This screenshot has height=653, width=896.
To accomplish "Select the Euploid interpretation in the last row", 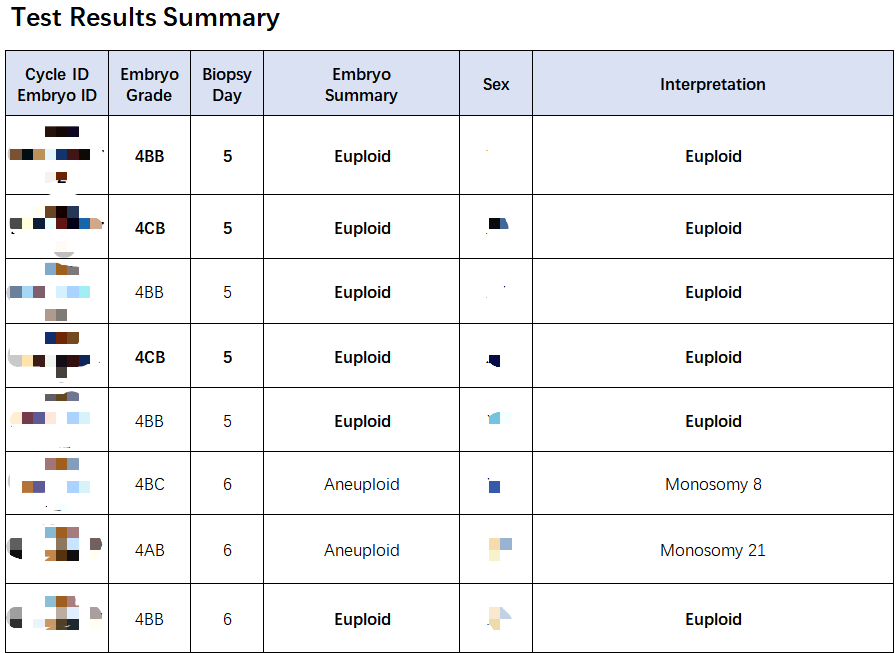I will click(x=712, y=620).
